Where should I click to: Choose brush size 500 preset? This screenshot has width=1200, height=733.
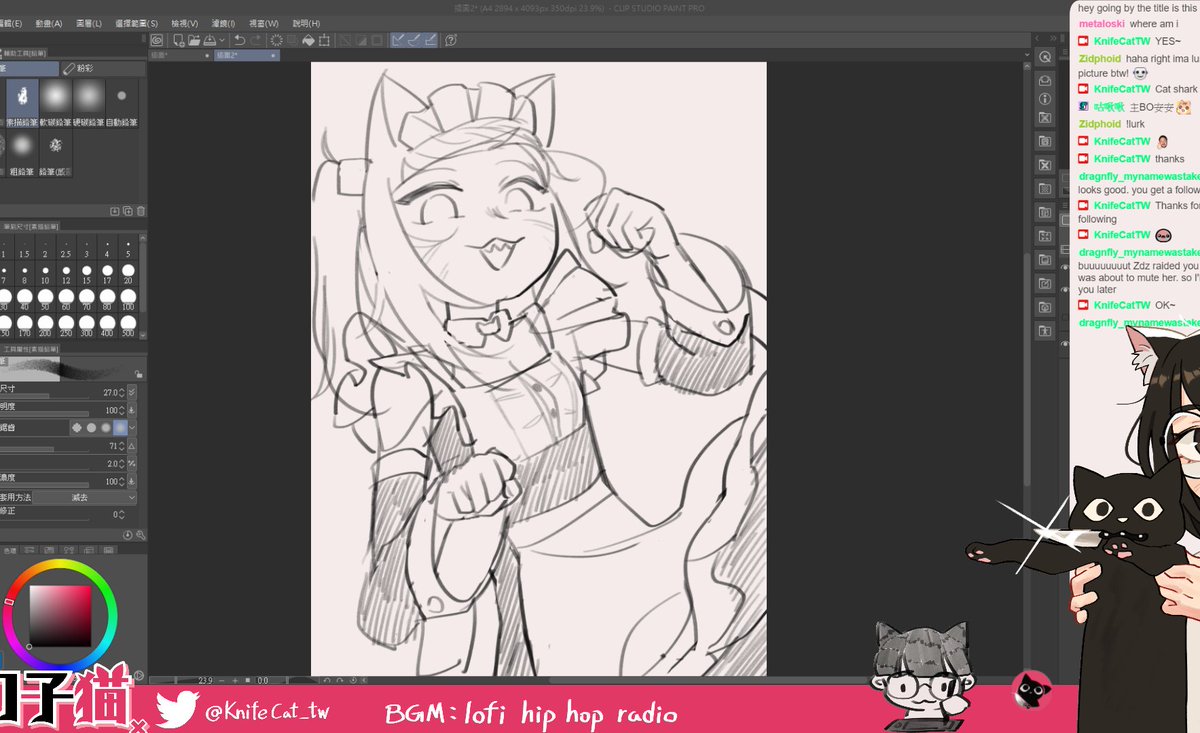(128, 327)
